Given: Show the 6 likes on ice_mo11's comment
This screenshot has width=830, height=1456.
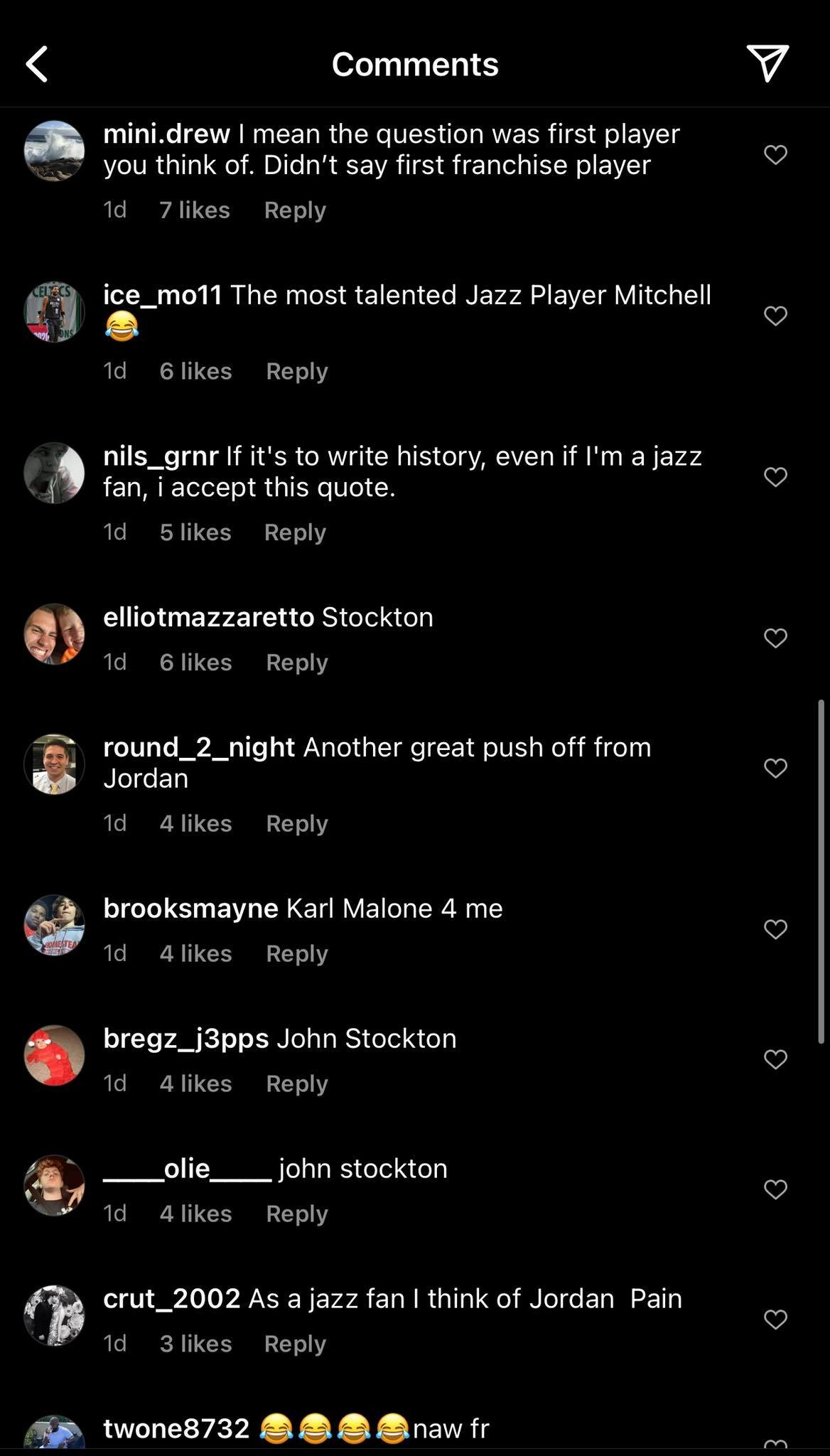Looking at the screenshot, I should tap(195, 371).
